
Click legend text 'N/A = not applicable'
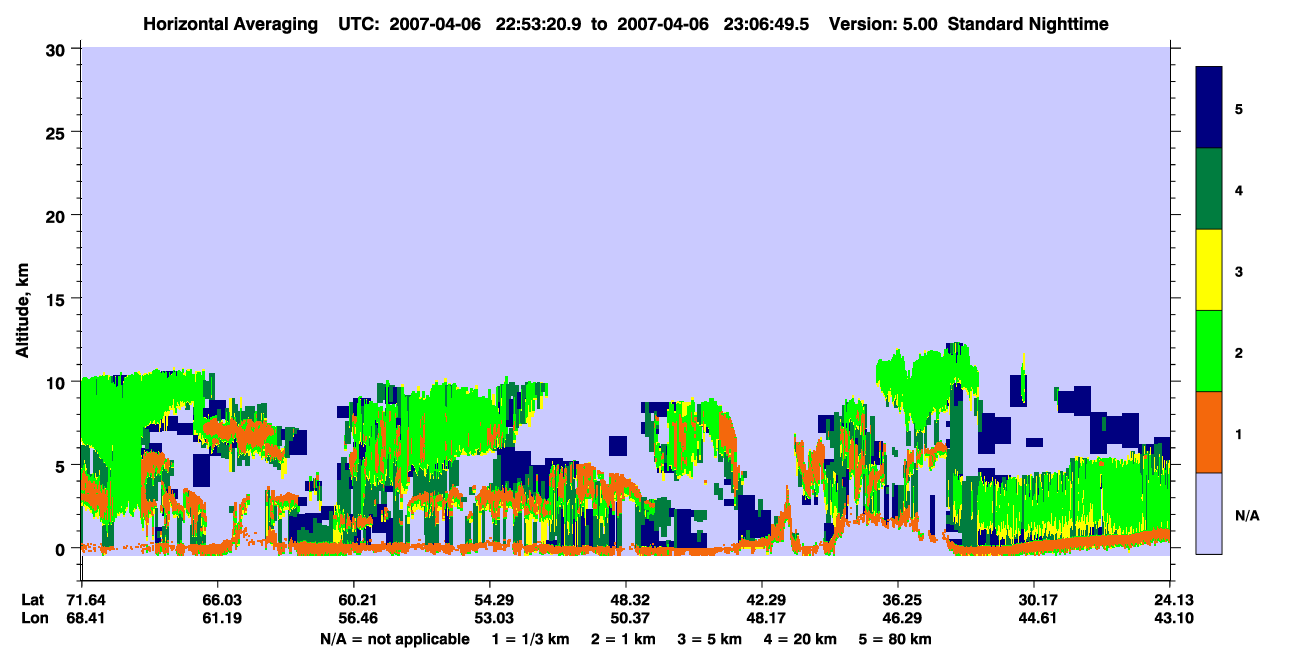click(394, 639)
